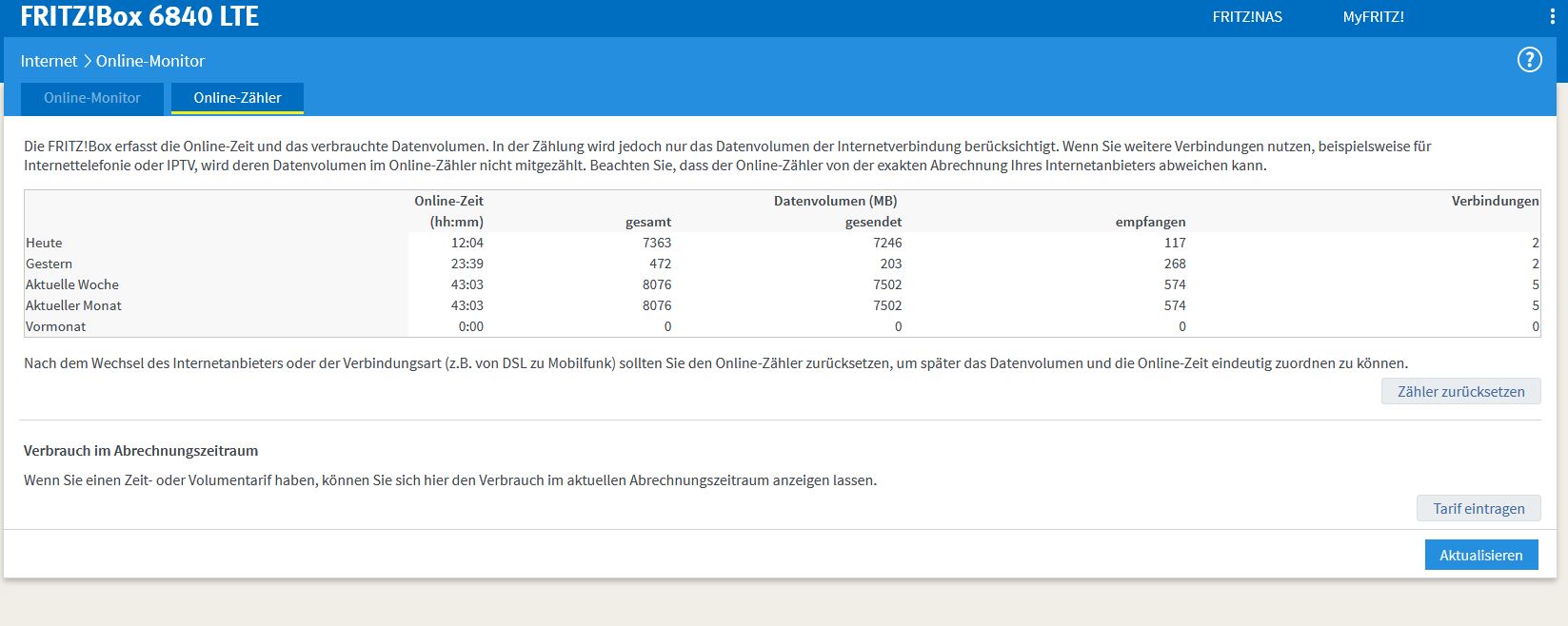The height and width of the screenshot is (626, 1568).
Task: Click the Verbindungen column header
Action: click(1495, 201)
